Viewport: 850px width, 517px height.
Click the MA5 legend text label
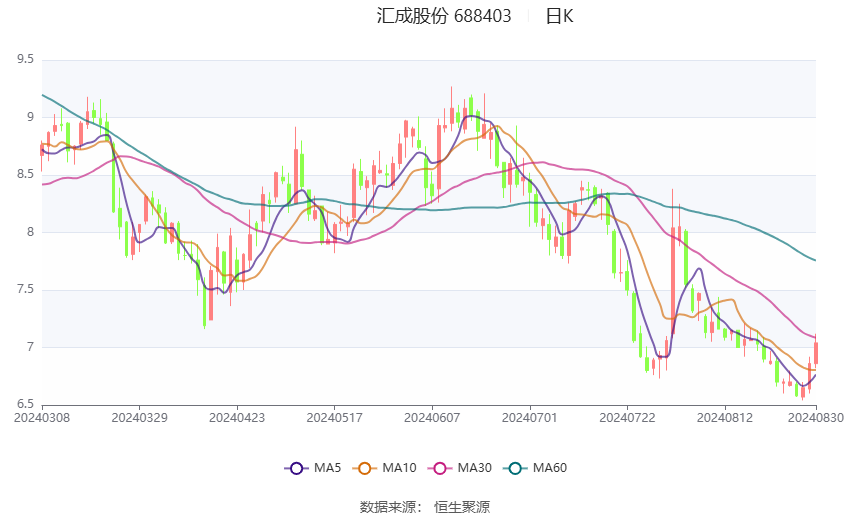pos(327,468)
